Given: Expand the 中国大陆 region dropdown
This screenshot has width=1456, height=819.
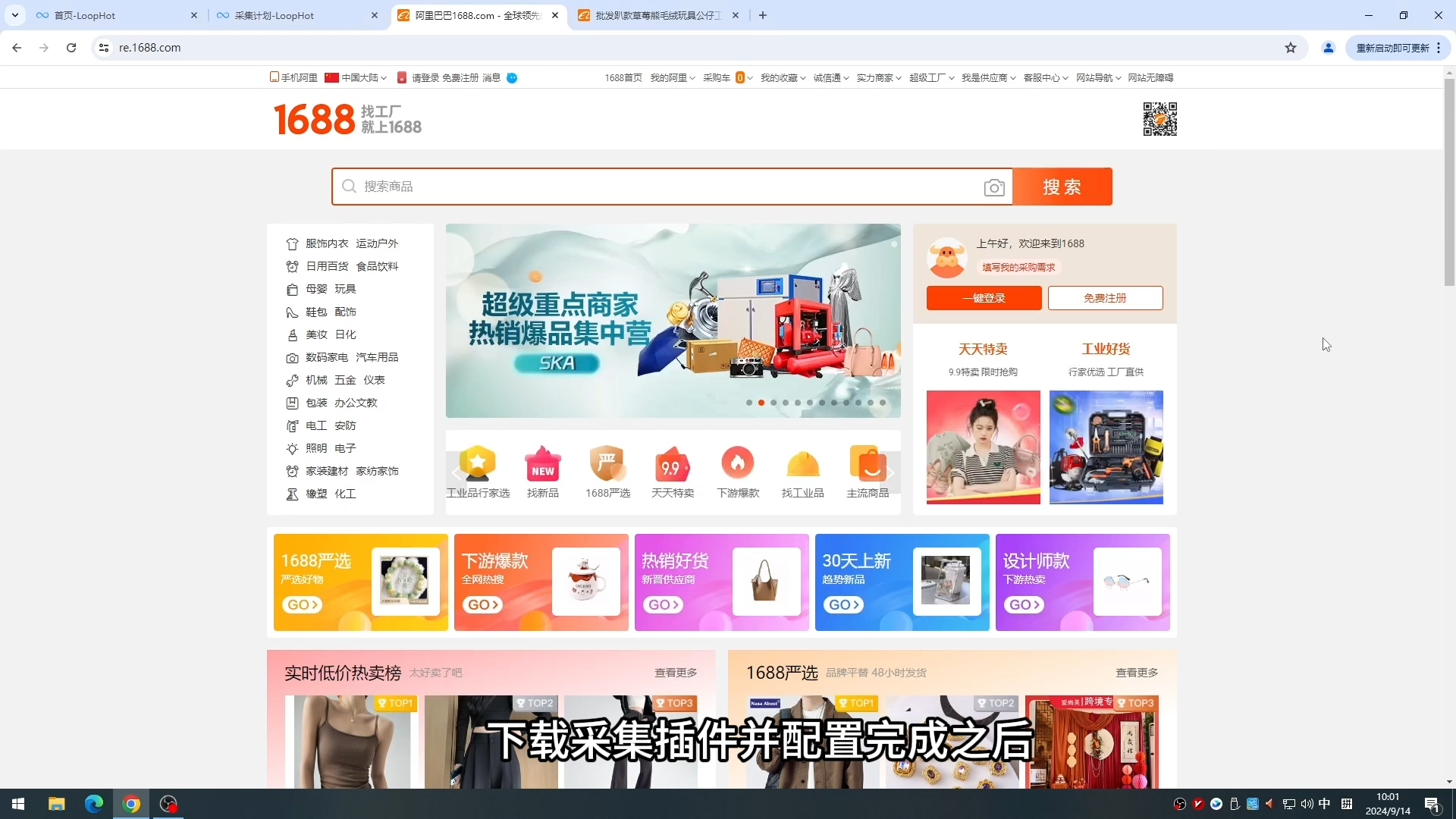Looking at the screenshot, I should [355, 77].
